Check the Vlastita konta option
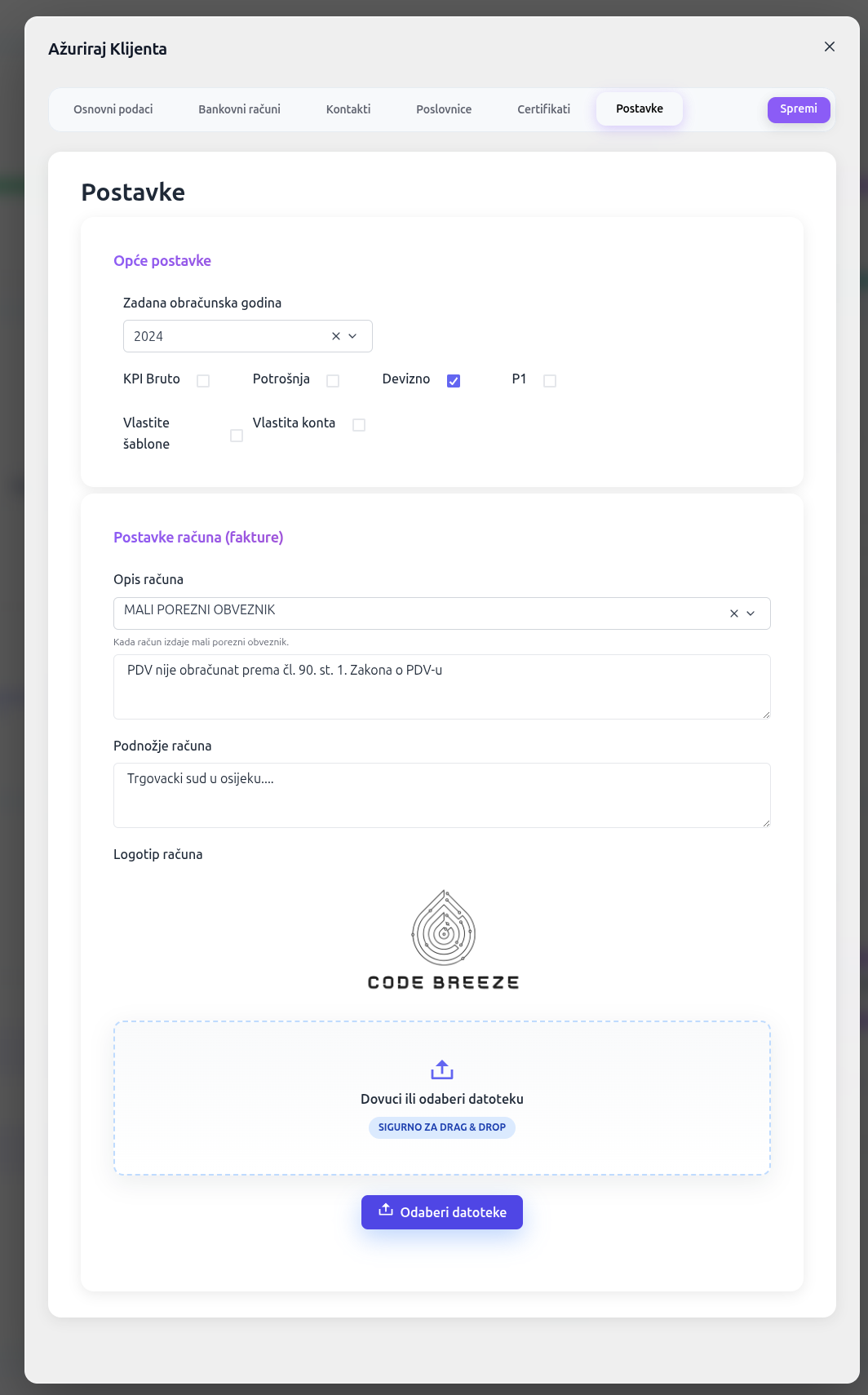This screenshot has height=1395, width=868. pos(359,425)
